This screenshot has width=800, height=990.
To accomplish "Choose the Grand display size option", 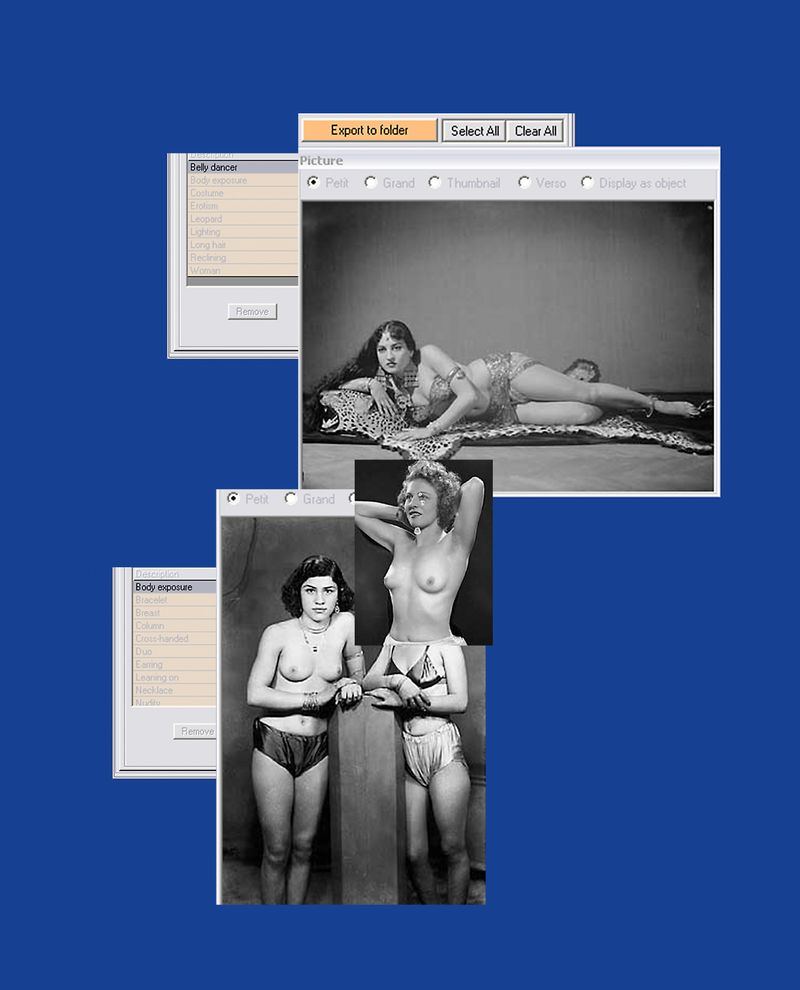I will 371,183.
